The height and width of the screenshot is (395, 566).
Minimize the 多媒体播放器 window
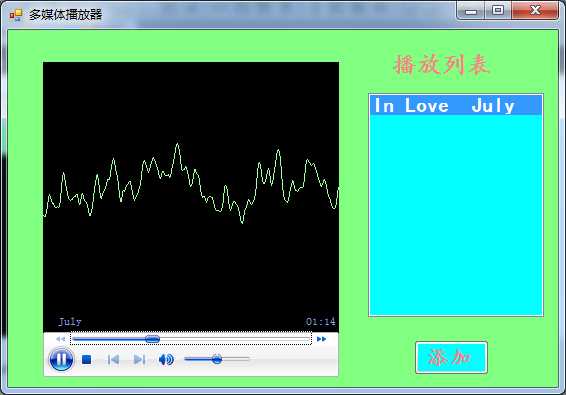pyautogui.click(x=471, y=11)
